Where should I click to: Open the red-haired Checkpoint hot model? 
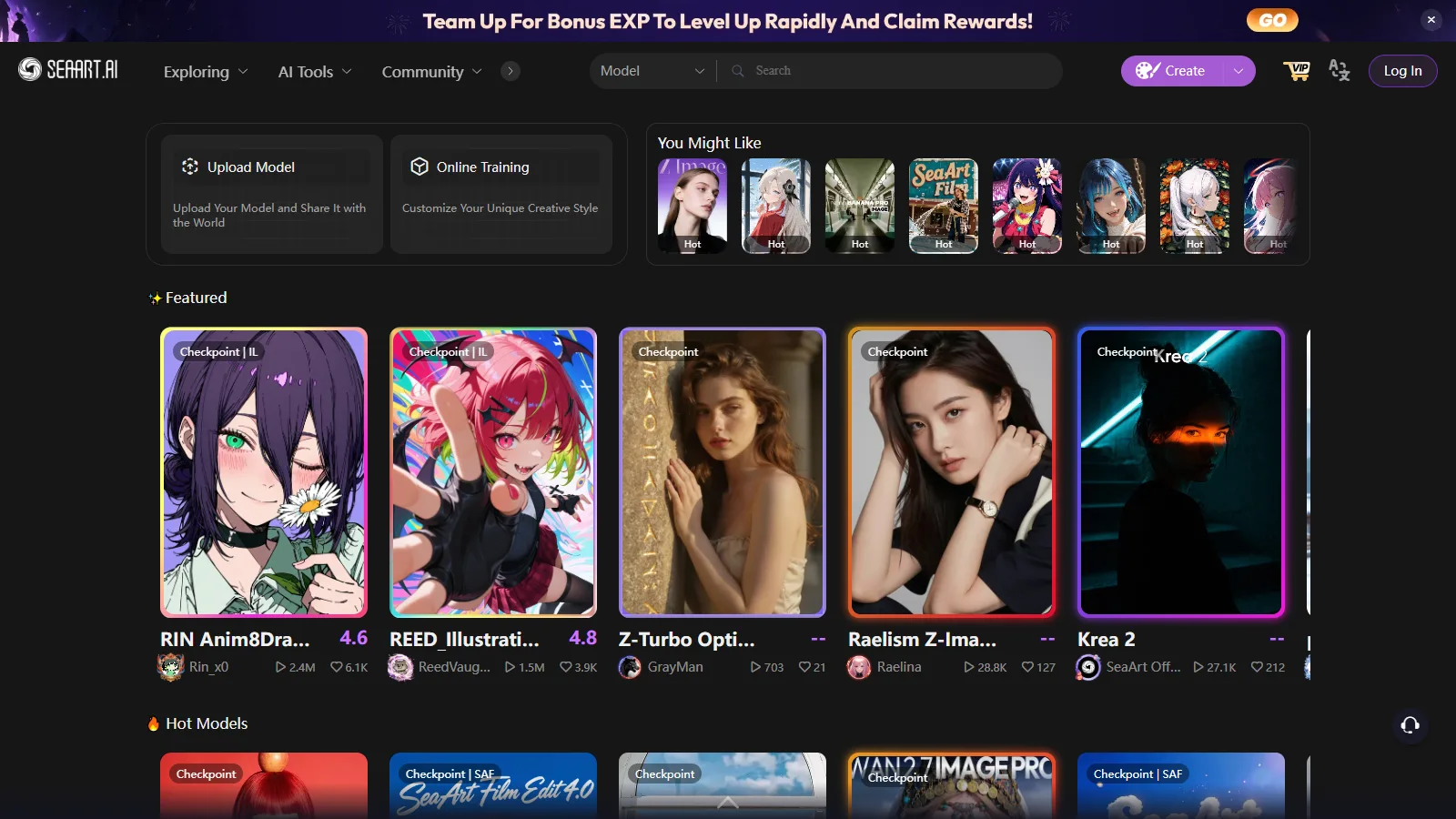[264, 785]
